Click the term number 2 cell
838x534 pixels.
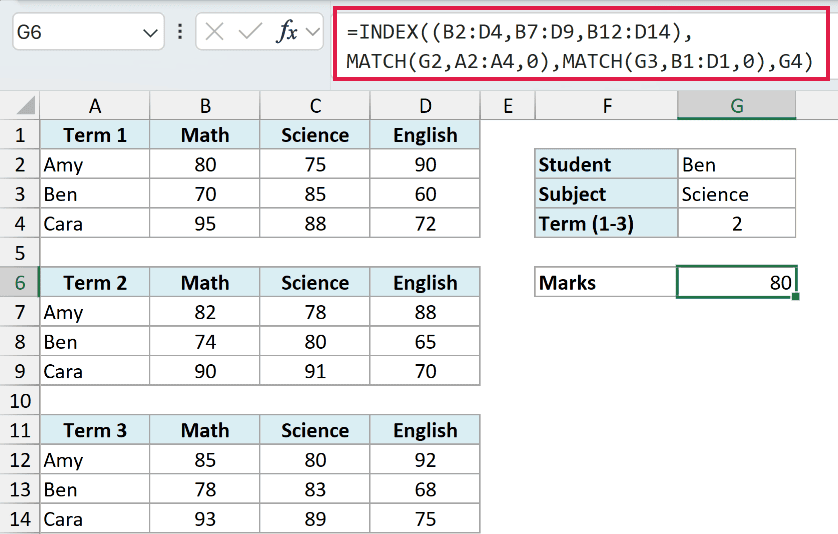click(736, 223)
